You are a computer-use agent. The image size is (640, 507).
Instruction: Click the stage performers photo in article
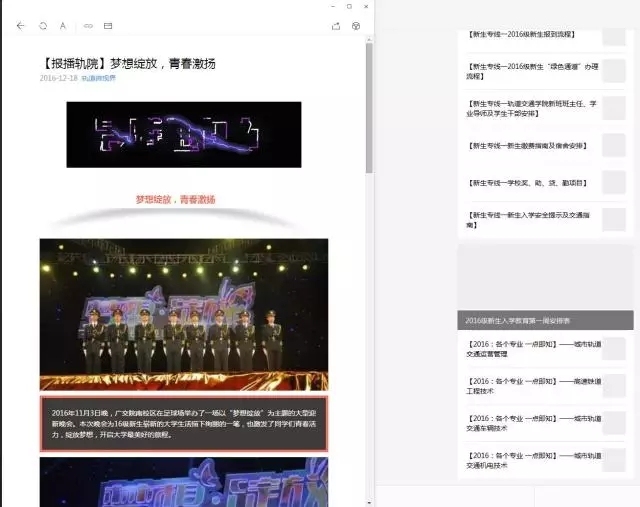point(184,314)
